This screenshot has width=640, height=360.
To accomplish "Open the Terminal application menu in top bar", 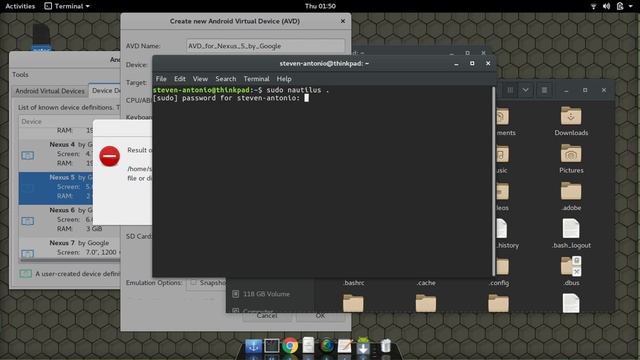I will point(67,6).
